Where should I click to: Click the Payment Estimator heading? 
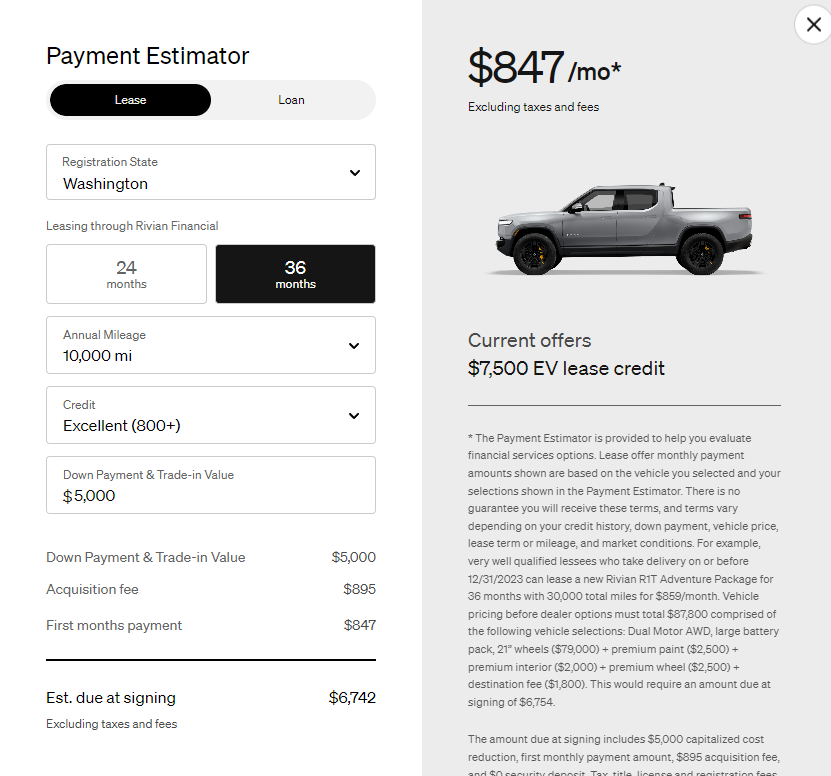tap(148, 56)
